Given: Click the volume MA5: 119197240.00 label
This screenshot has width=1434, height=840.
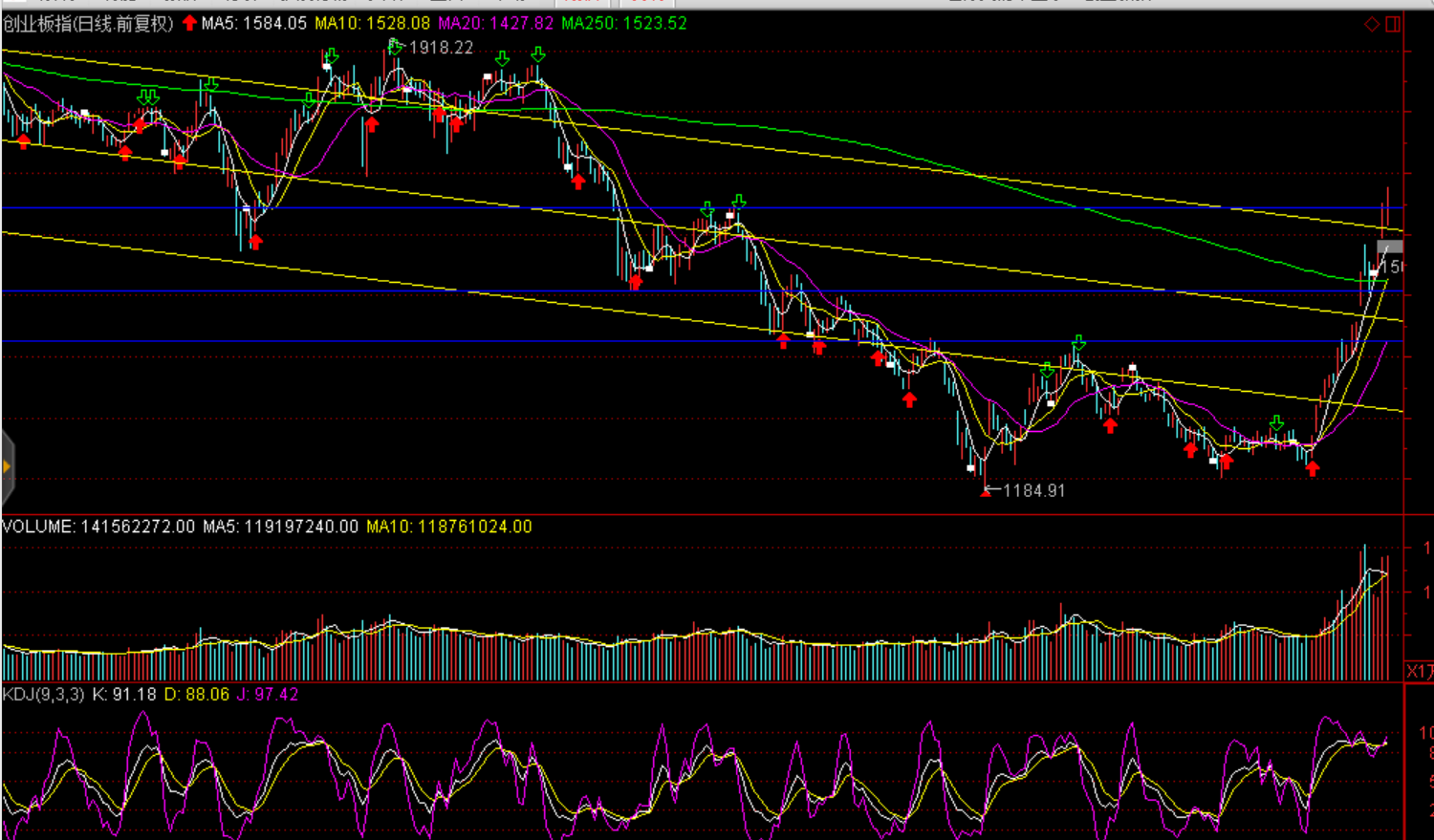Looking at the screenshot, I should 280,527.
